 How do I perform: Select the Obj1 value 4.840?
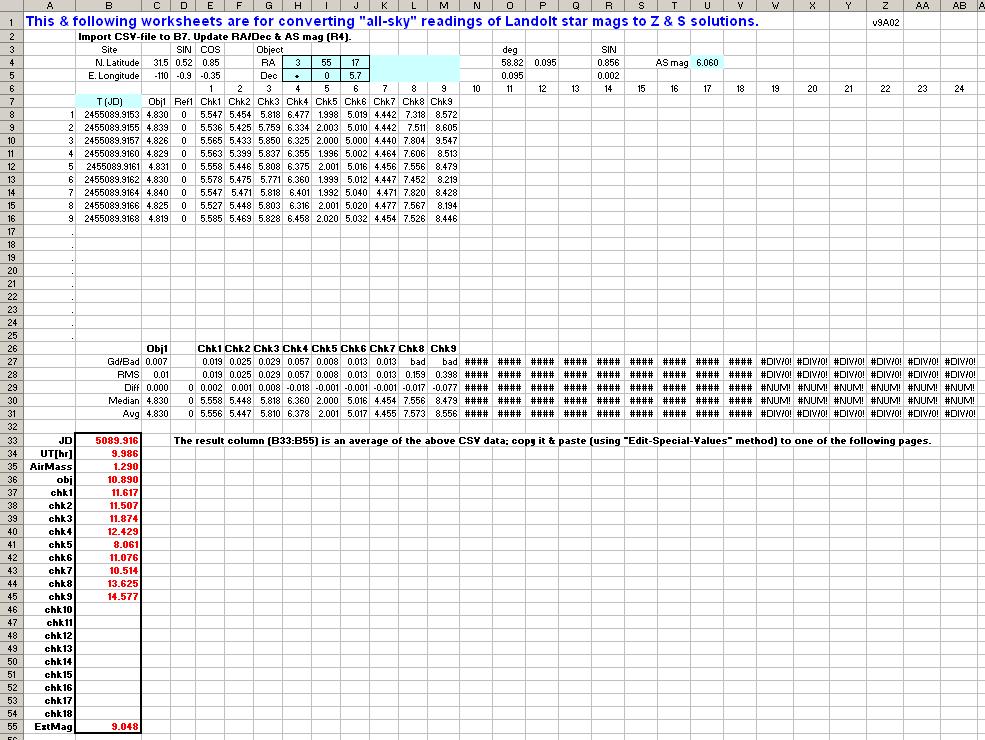pyautogui.click(x=156, y=193)
